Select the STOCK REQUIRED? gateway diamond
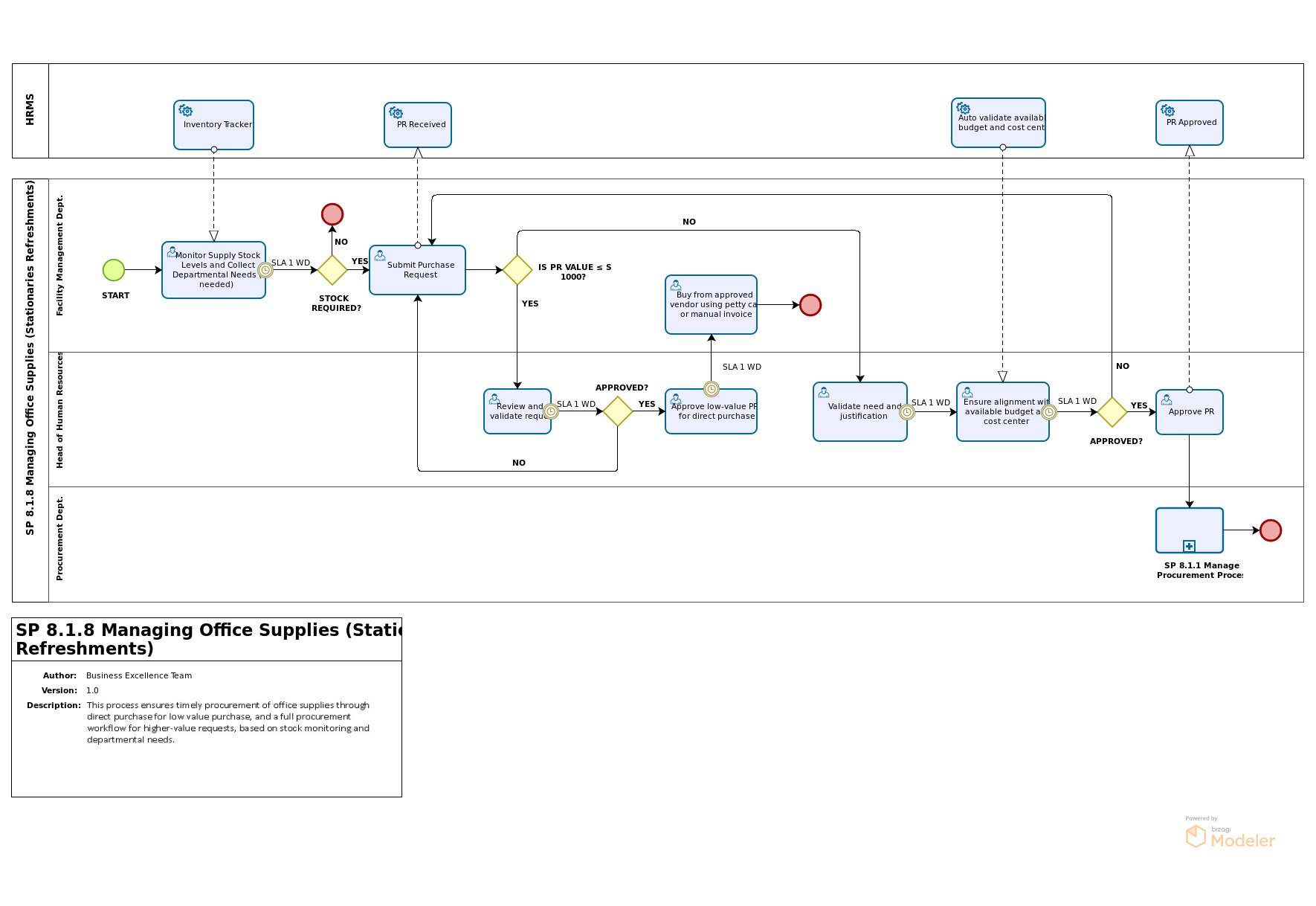 332,270
